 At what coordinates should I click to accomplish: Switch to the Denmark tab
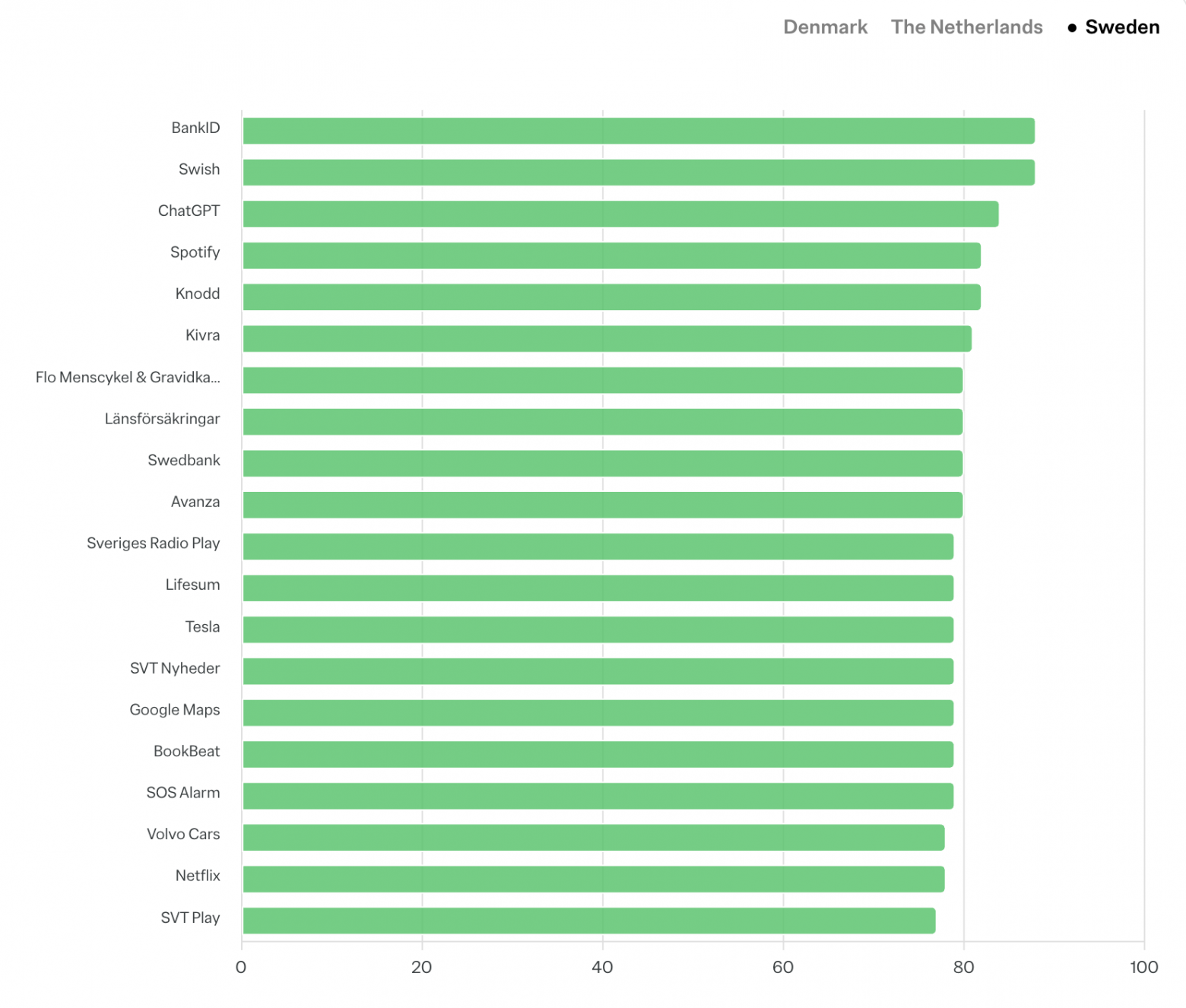(825, 27)
